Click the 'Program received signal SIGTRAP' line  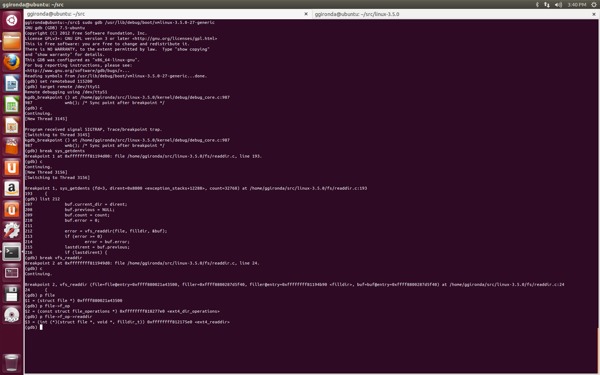click(x=93, y=129)
